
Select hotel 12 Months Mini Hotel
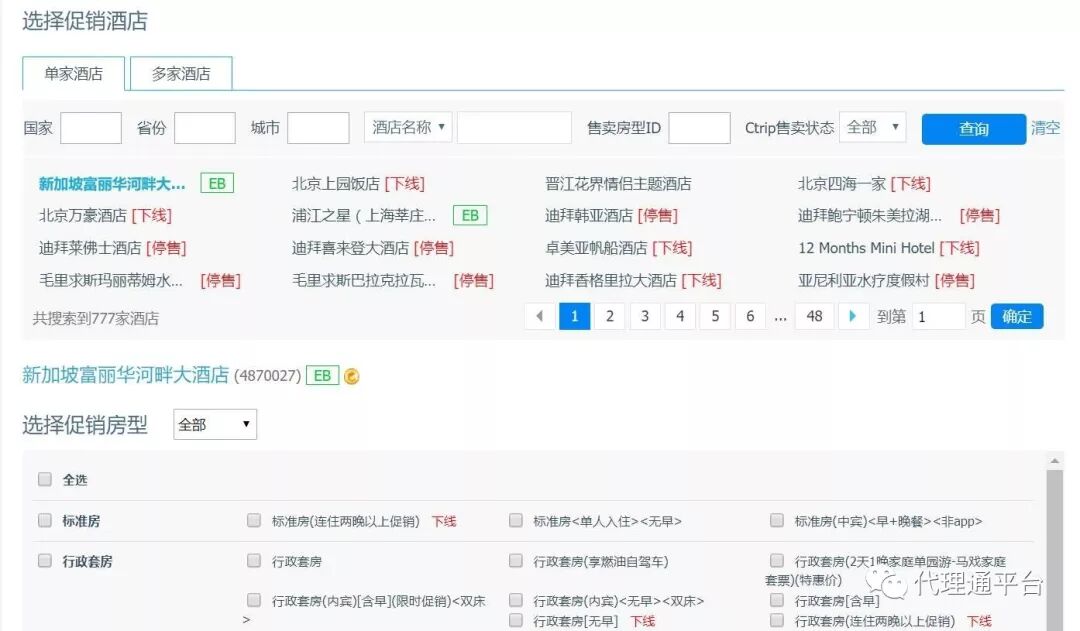pos(866,248)
